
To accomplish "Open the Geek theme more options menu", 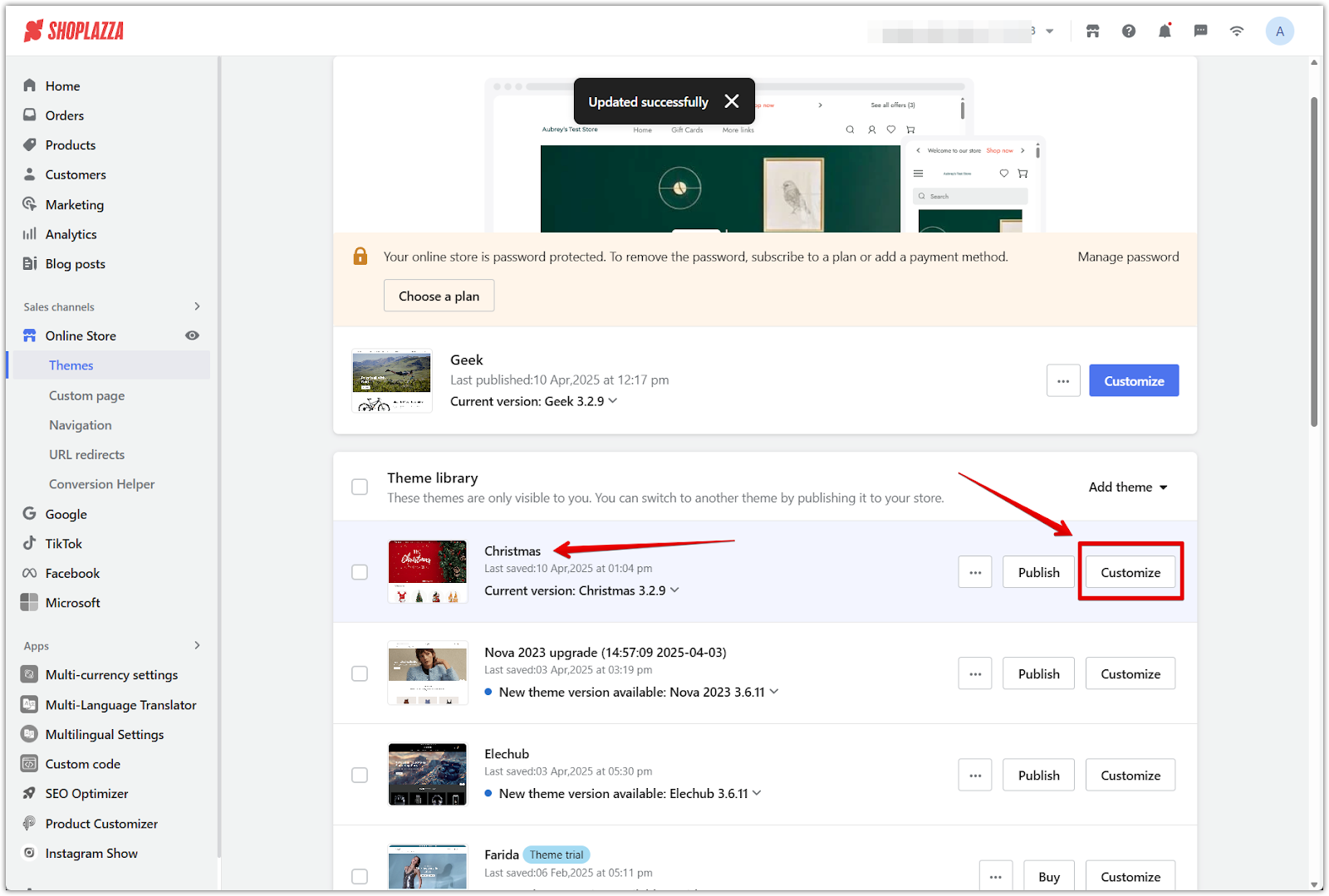I will pos(1063,380).
